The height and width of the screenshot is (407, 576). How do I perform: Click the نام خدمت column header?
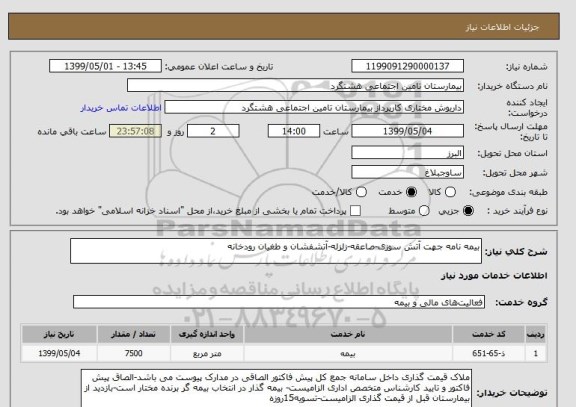pos(348,334)
